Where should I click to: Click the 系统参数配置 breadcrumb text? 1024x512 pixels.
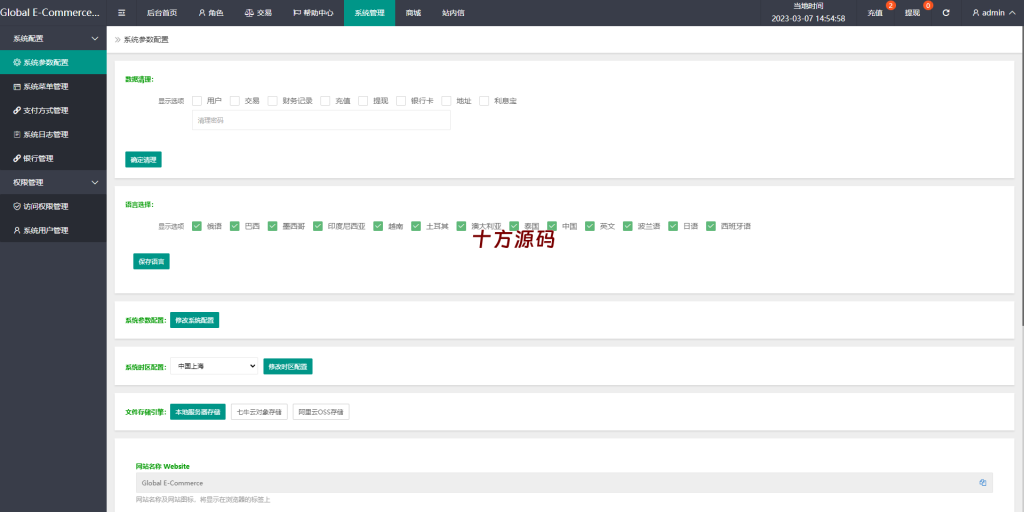146,40
